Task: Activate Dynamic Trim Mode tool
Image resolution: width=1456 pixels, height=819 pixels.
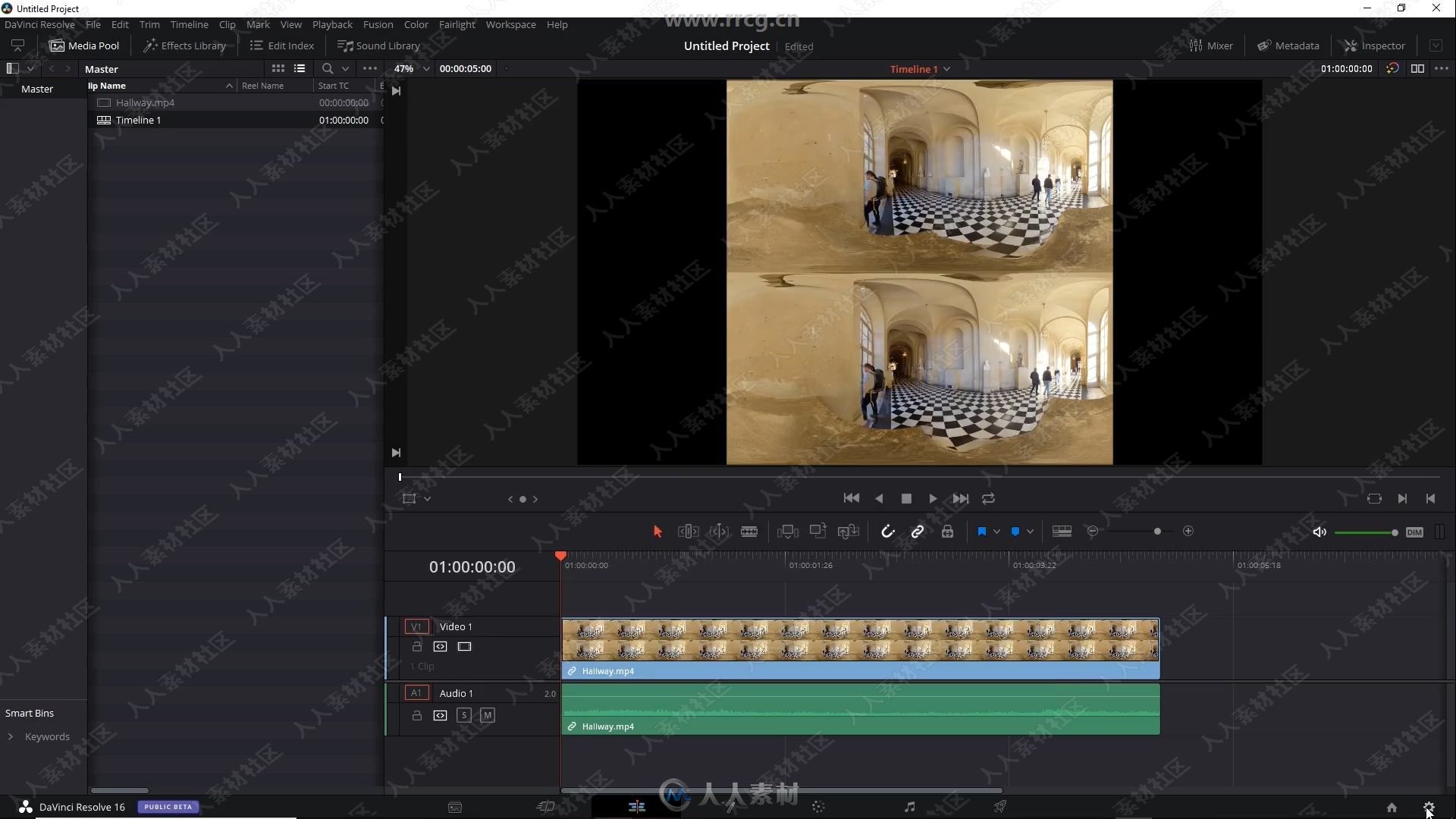Action: 719,532
